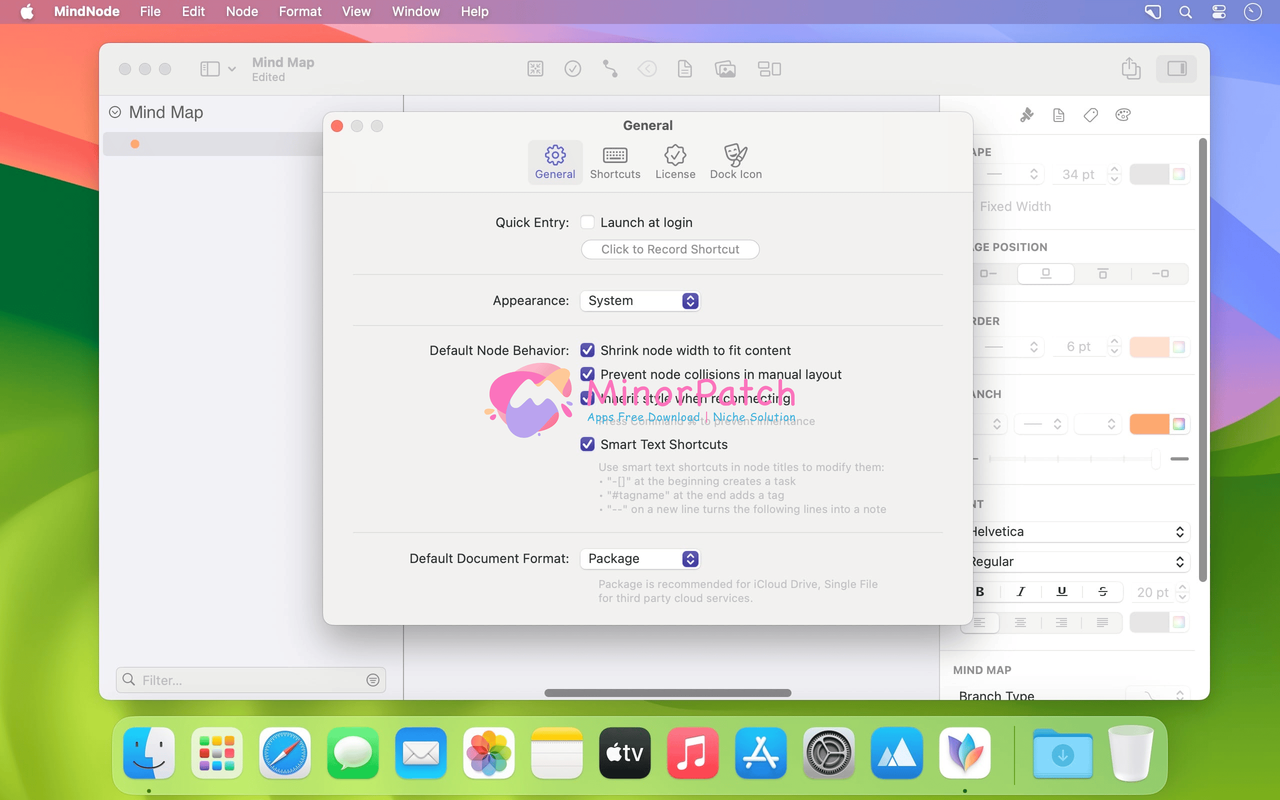Viewport: 1280px width, 800px height.
Task: Open Control Center in menu bar
Action: (1219, 12)
